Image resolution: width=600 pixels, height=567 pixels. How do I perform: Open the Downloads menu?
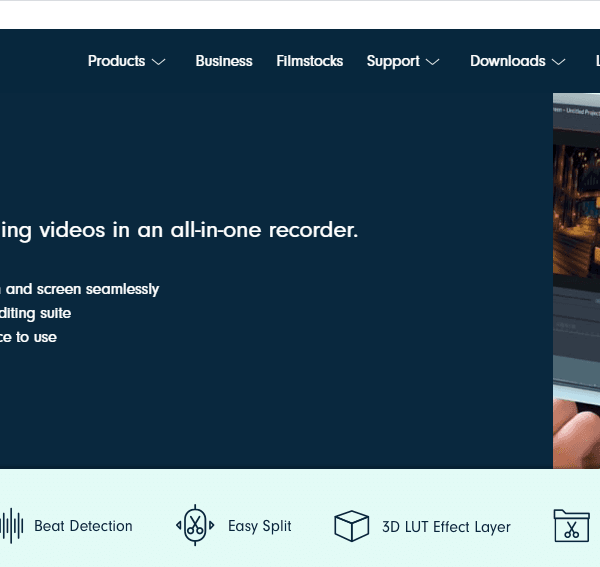508,61
